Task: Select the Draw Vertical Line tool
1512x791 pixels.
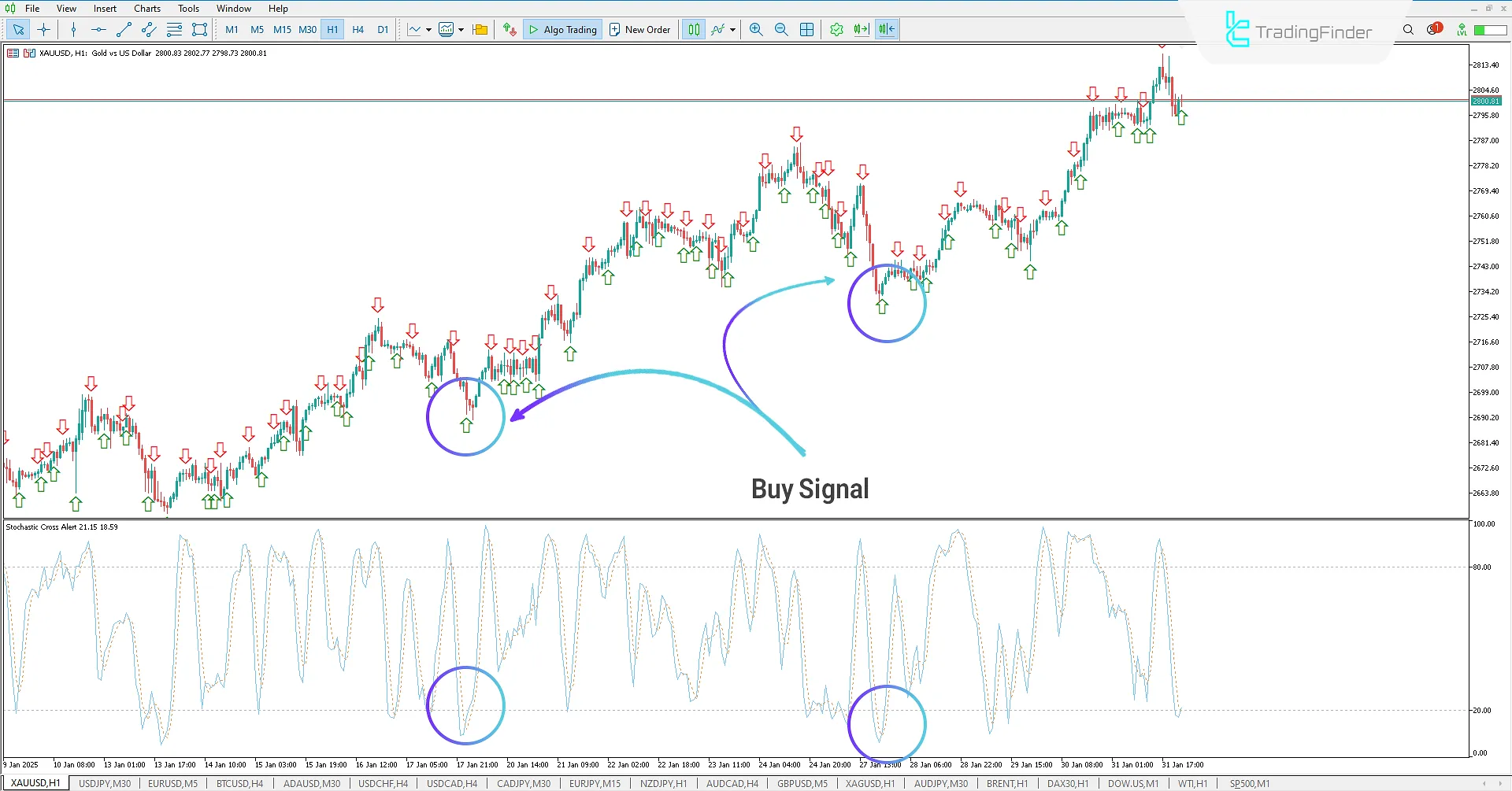Action: point(73,29)
